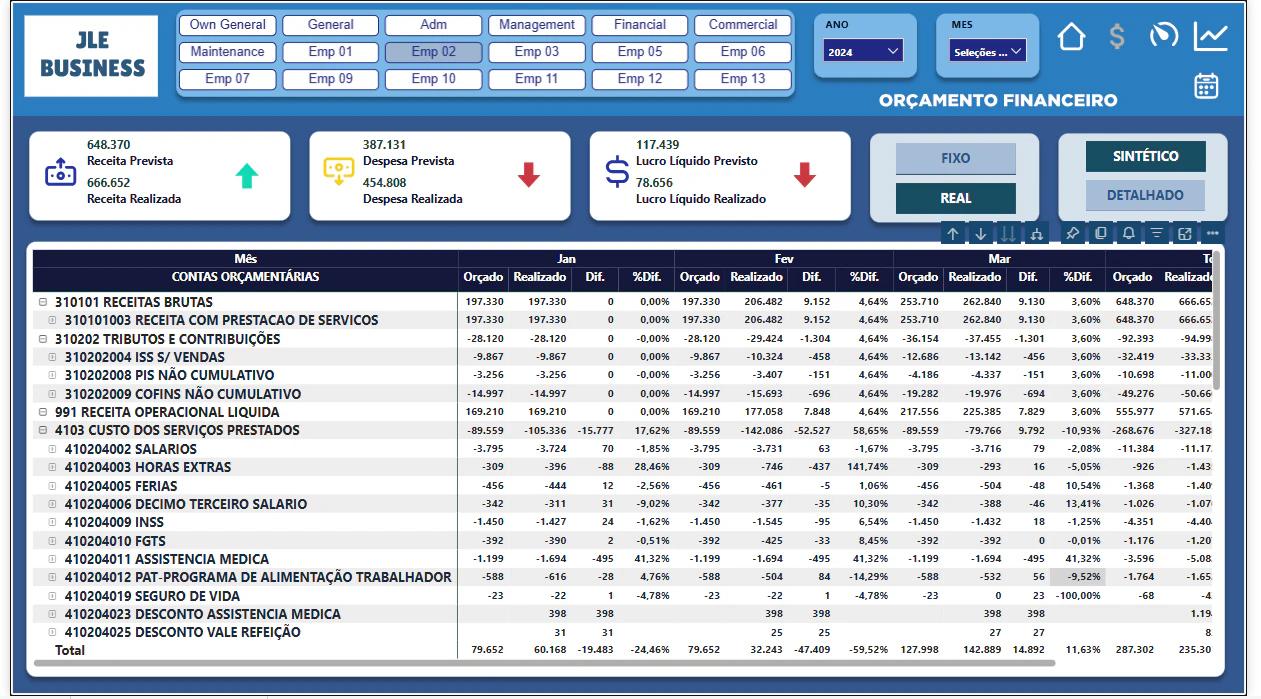Viewport: 1261px width, 699px height.
Task: Choose the Financial filter option
Action: (x=640, y=25)
